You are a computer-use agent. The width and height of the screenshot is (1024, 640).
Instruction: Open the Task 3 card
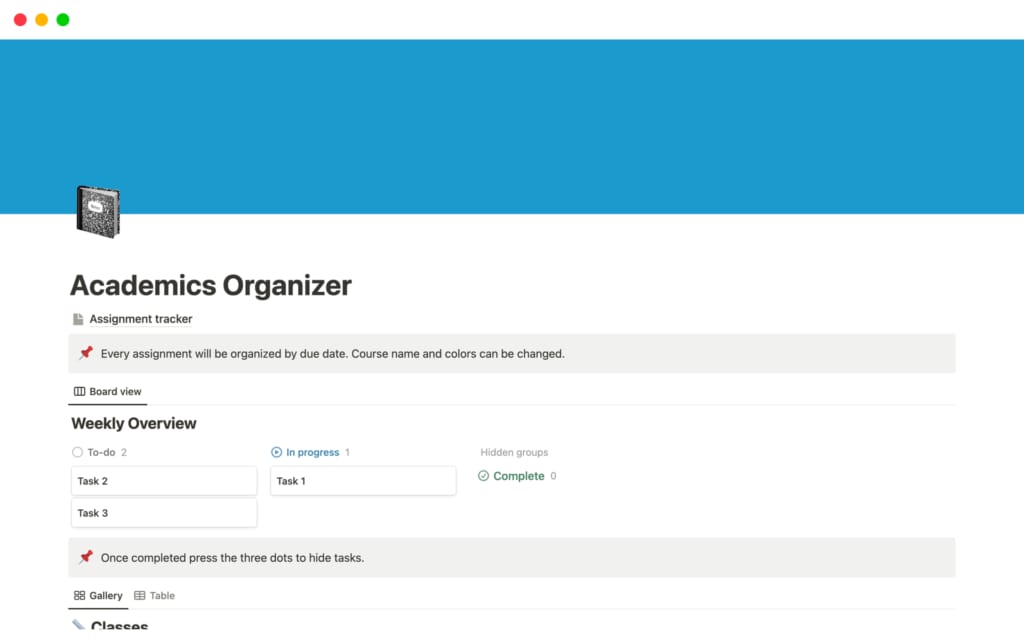164,513
